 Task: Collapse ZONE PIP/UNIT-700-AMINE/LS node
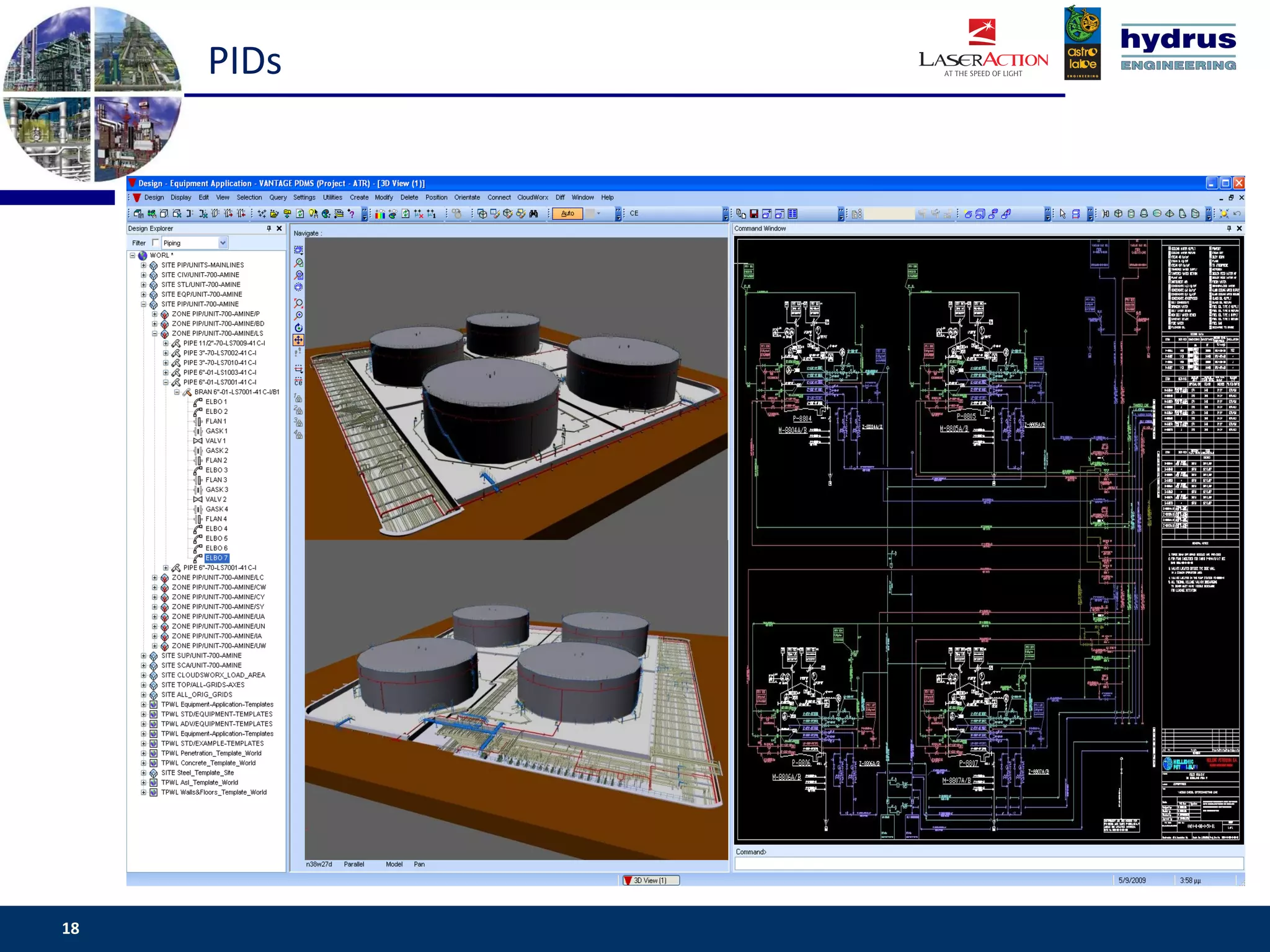(x=154, y=333)
